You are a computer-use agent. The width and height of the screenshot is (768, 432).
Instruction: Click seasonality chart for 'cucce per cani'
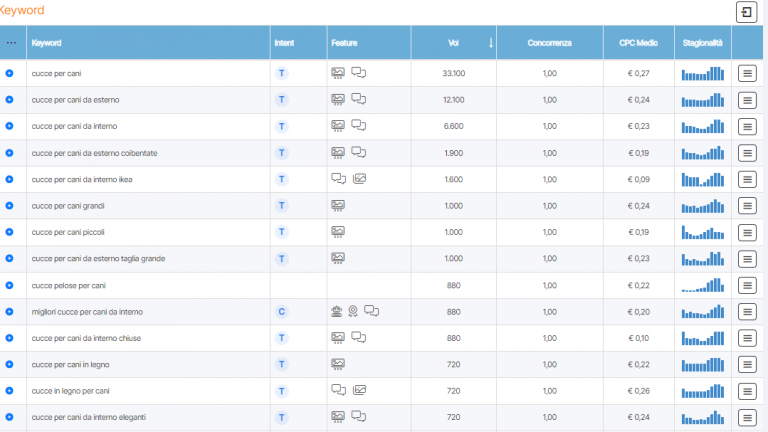702,74
